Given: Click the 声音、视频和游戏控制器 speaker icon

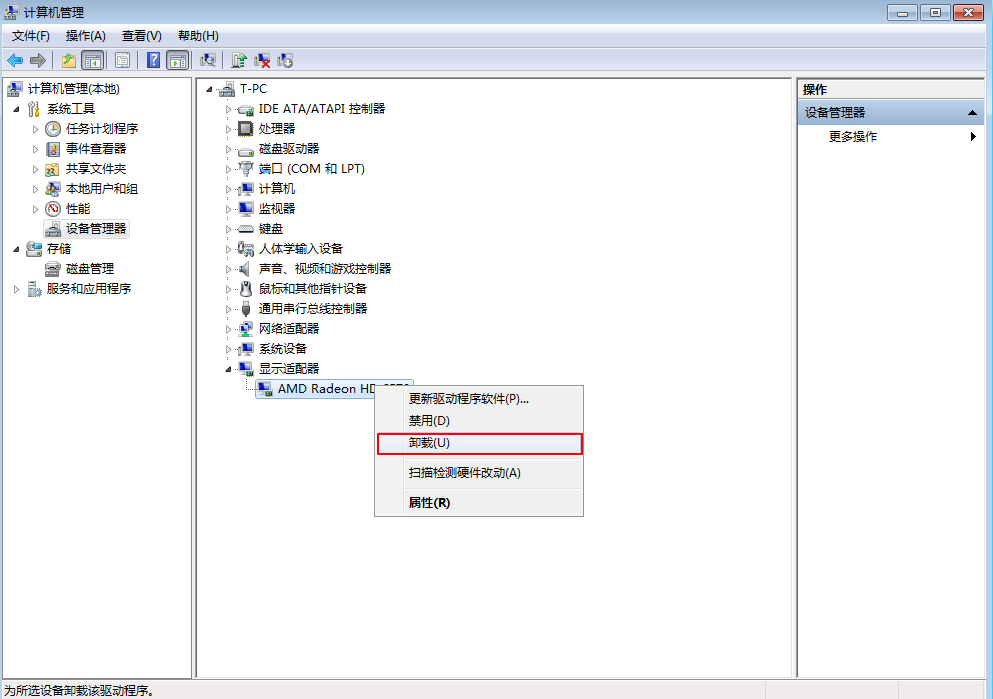Looking at the screenshot, I should coord(245,269).
